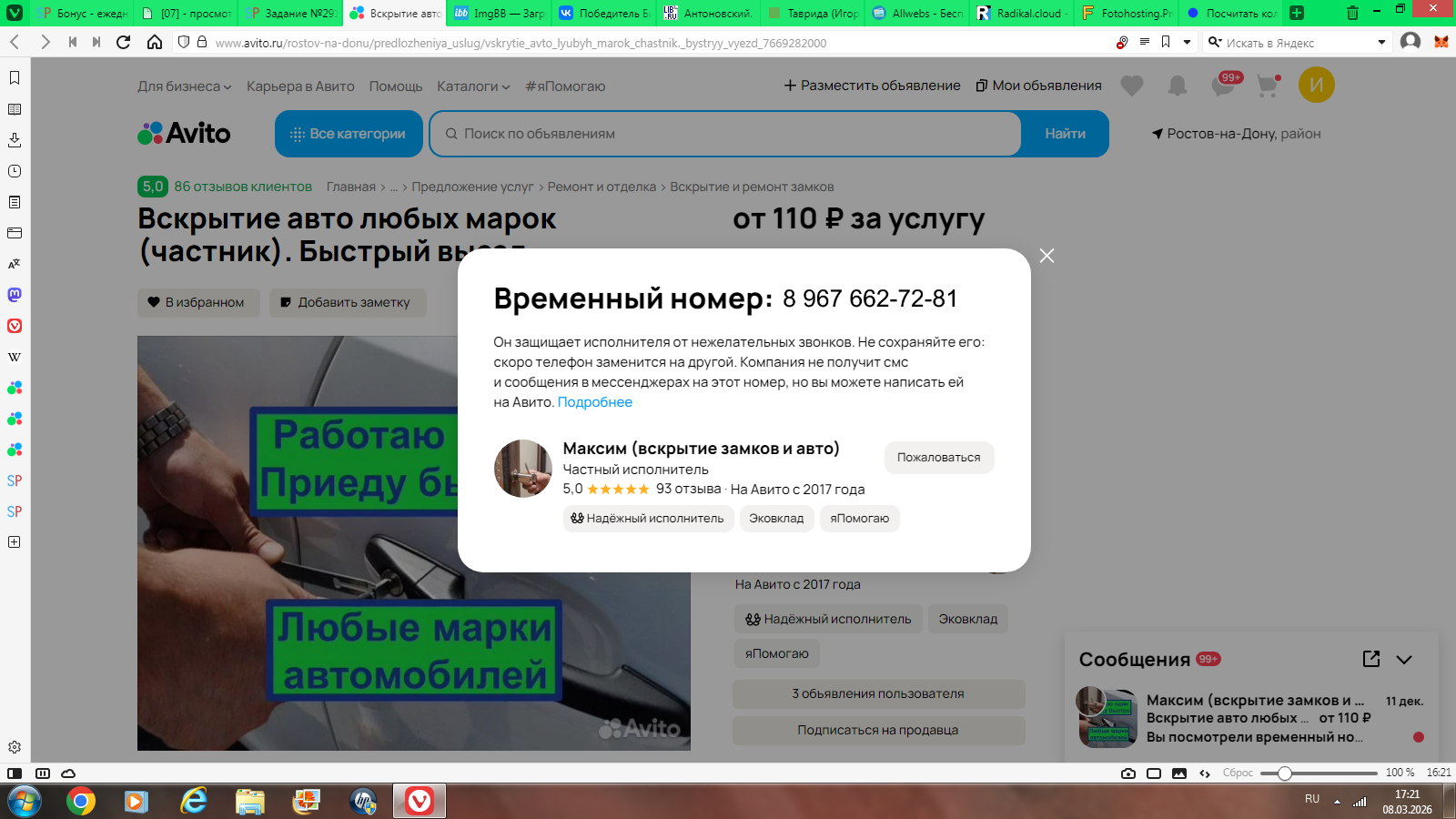
Task: Open the Translate panel icon
Action: click(15, 264)
